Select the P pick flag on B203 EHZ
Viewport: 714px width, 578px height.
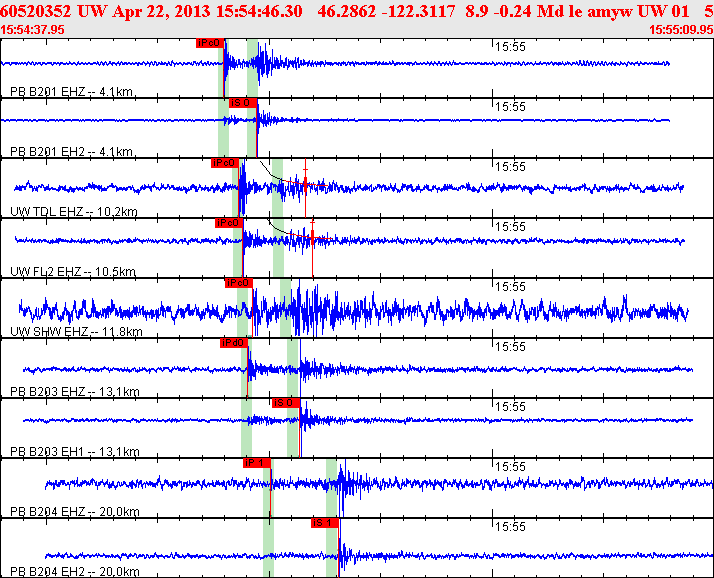point(232,343)
